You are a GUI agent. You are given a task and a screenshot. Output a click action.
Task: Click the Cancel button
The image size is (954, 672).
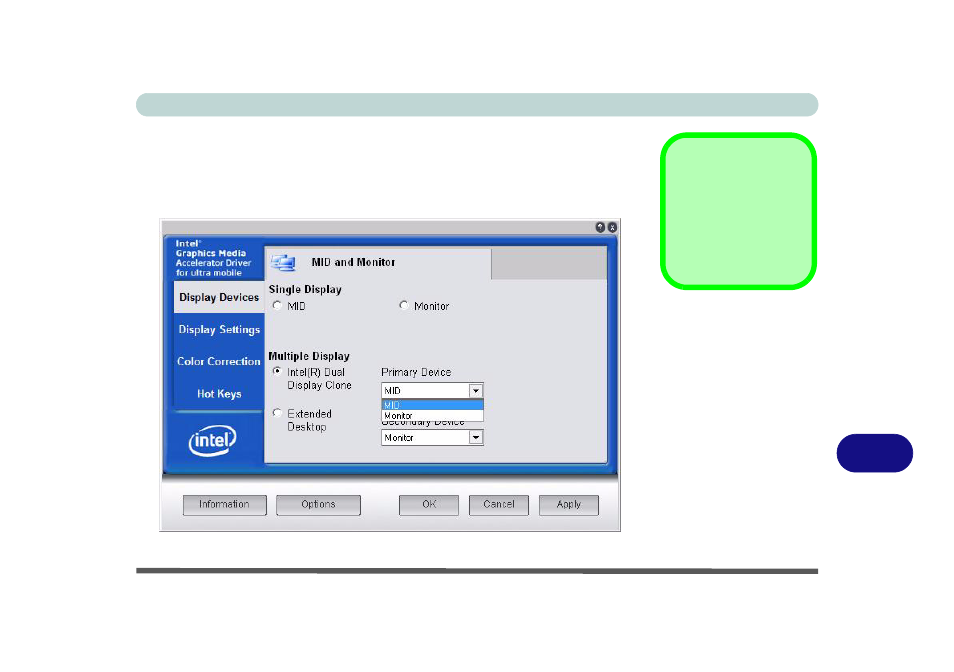499,505
